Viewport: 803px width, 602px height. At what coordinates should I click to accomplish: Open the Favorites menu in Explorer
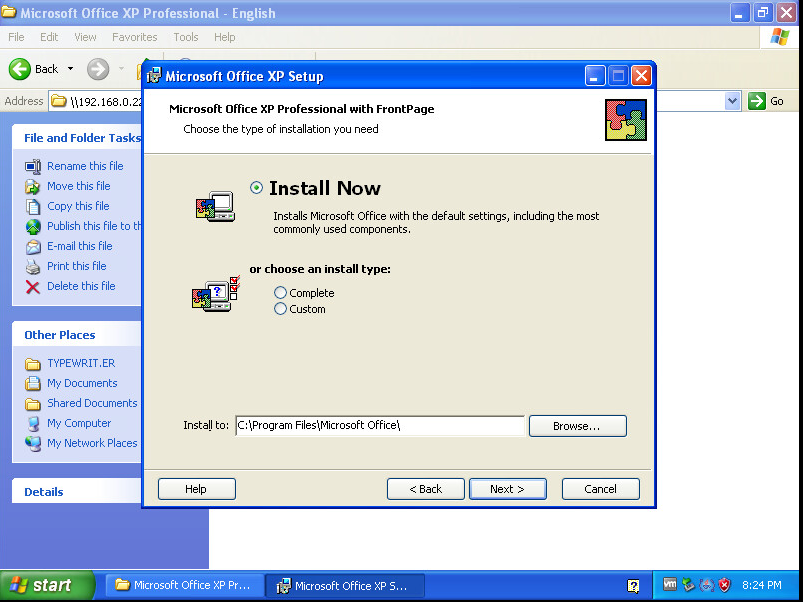[134, 37]
